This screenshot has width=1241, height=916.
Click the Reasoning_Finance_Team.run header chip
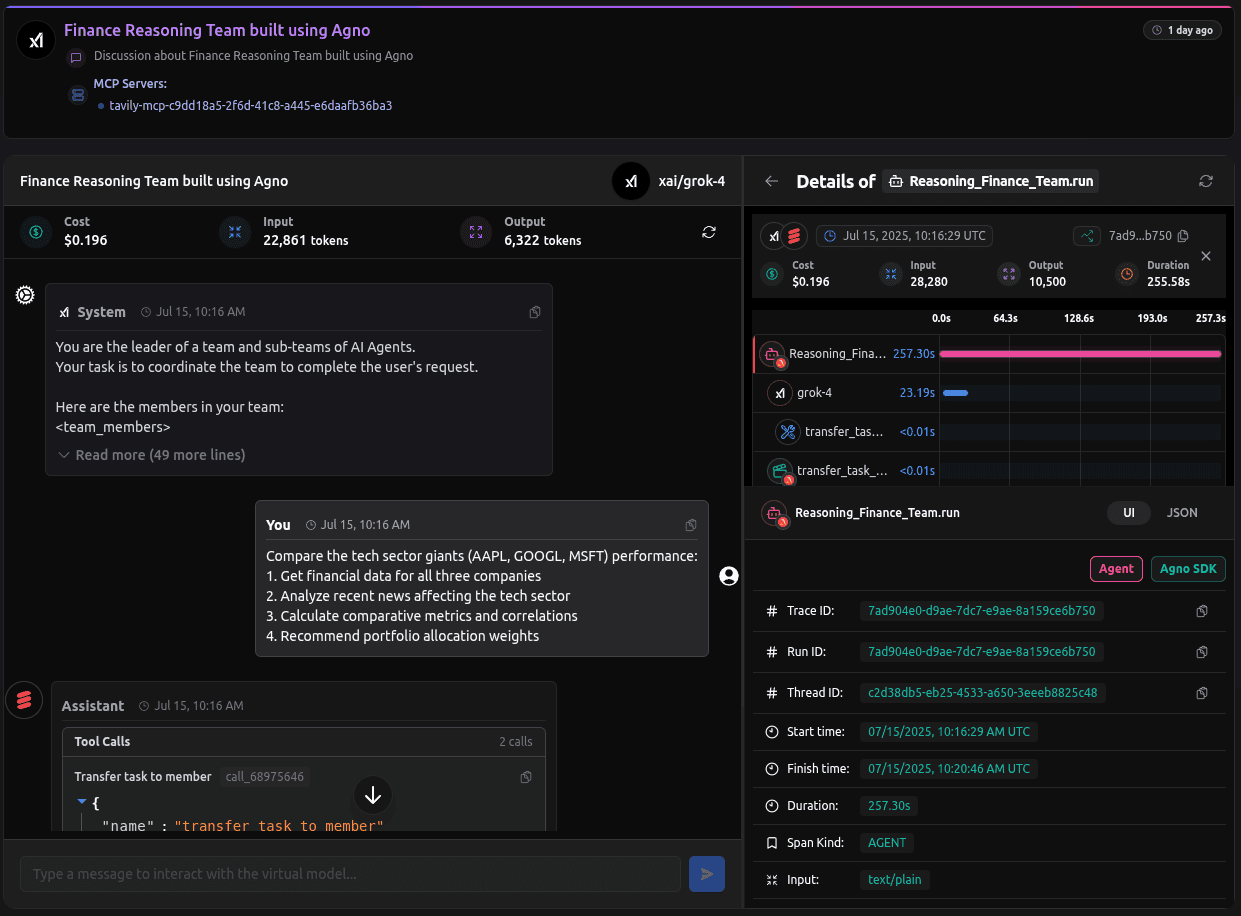coord(991,181)
